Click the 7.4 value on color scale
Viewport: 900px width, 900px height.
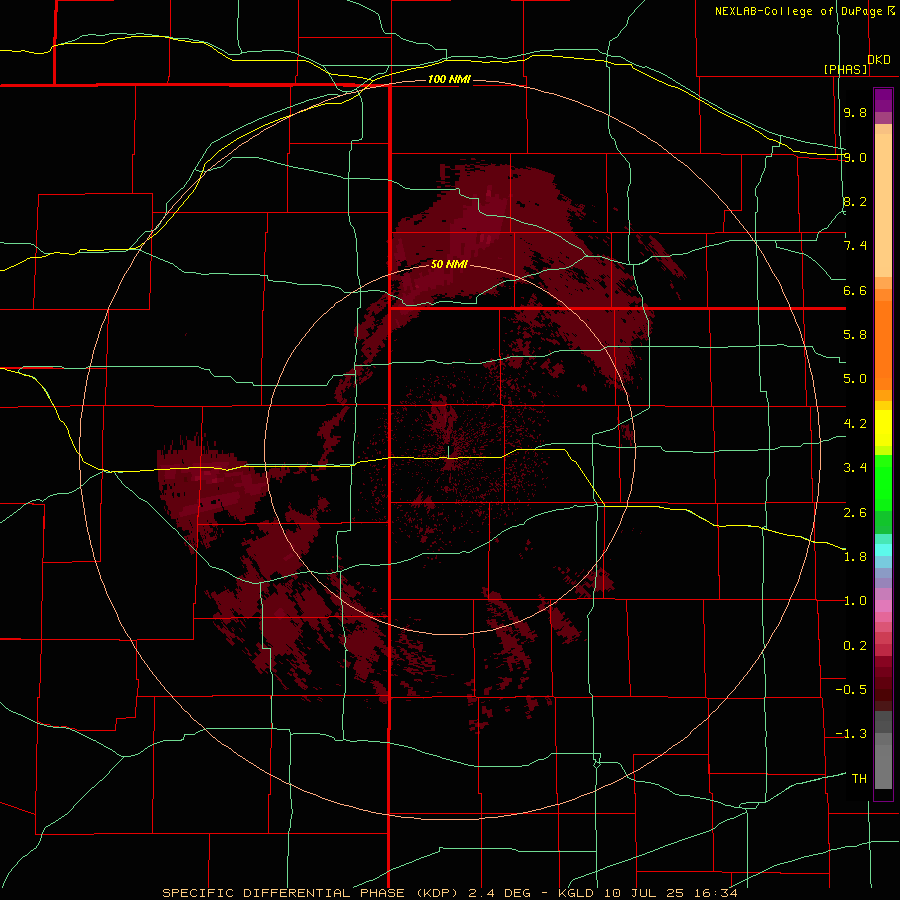(855, 246)
